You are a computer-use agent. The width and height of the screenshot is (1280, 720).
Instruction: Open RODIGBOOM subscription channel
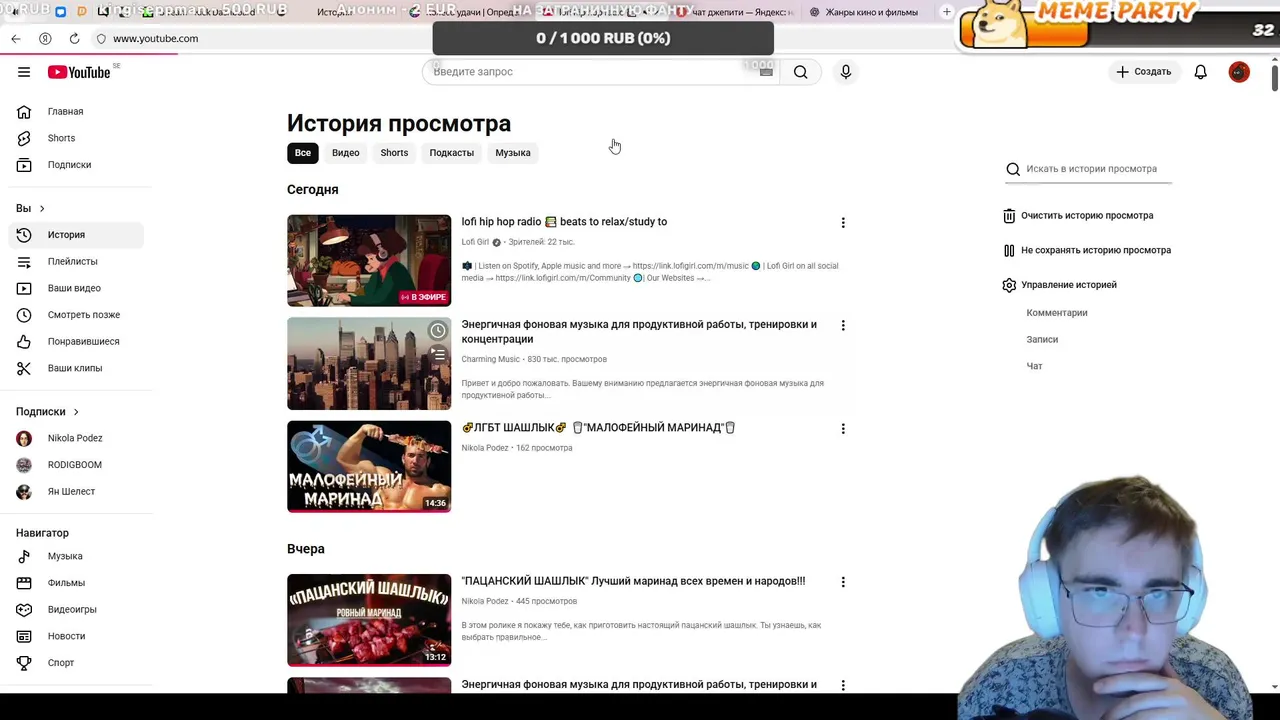pos(76,465)
